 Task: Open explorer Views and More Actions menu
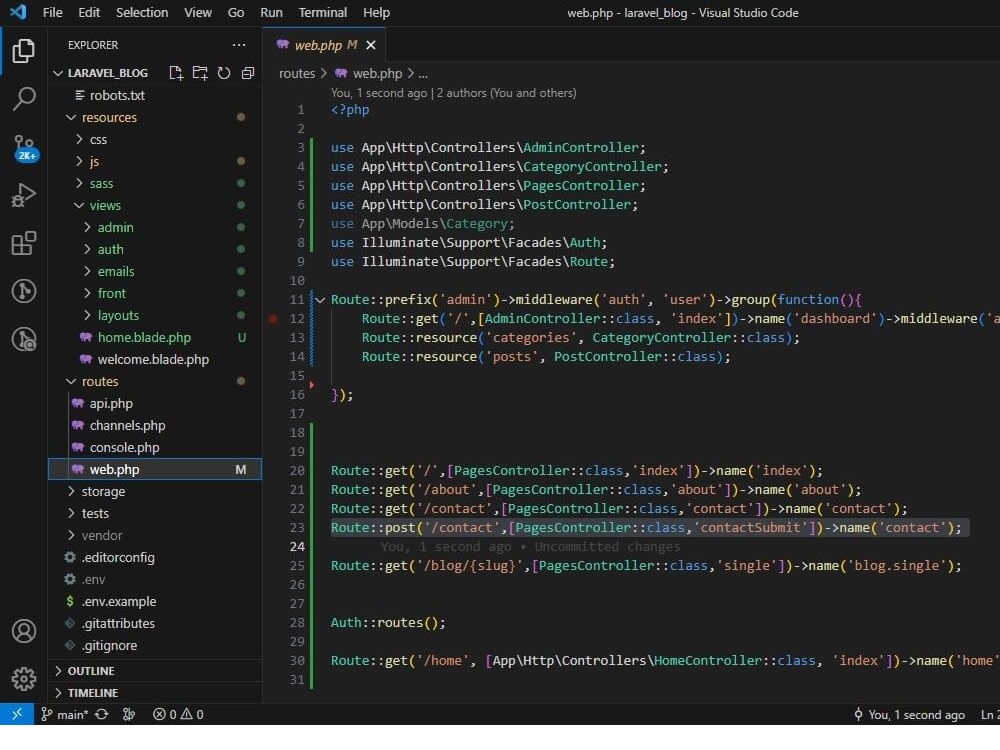[x=239, y=45]
